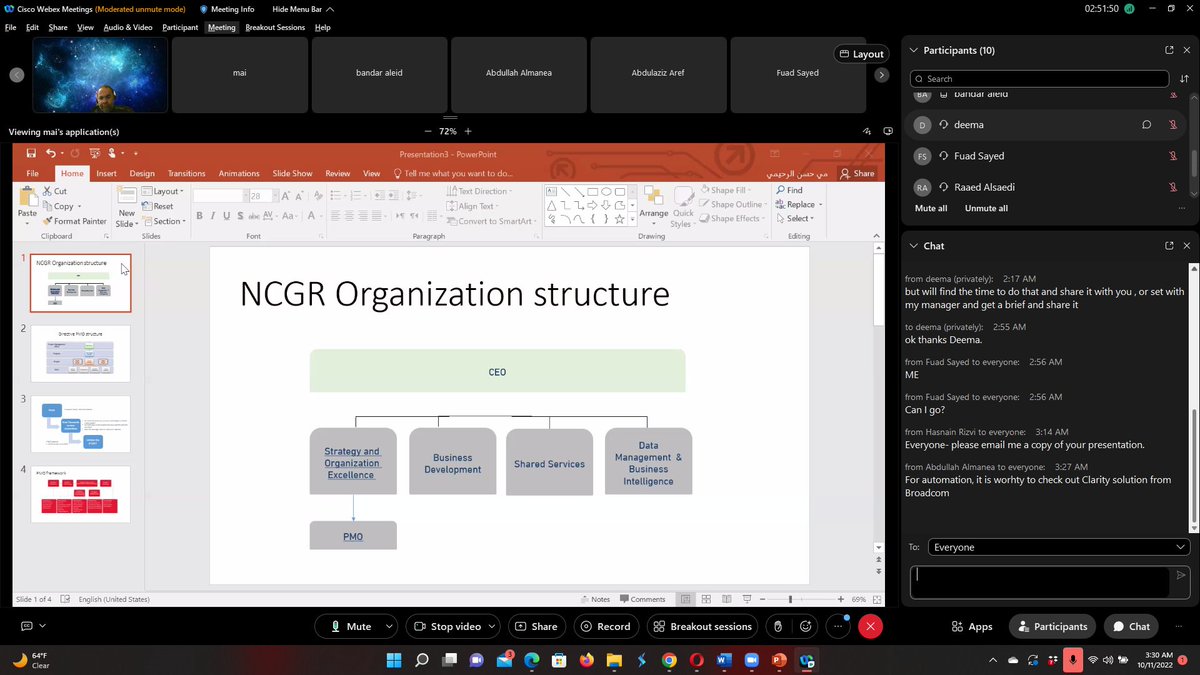This screenshot has height=675, width=1200.
Task: Click the Layout button above video strip
Action: [861, 54]
